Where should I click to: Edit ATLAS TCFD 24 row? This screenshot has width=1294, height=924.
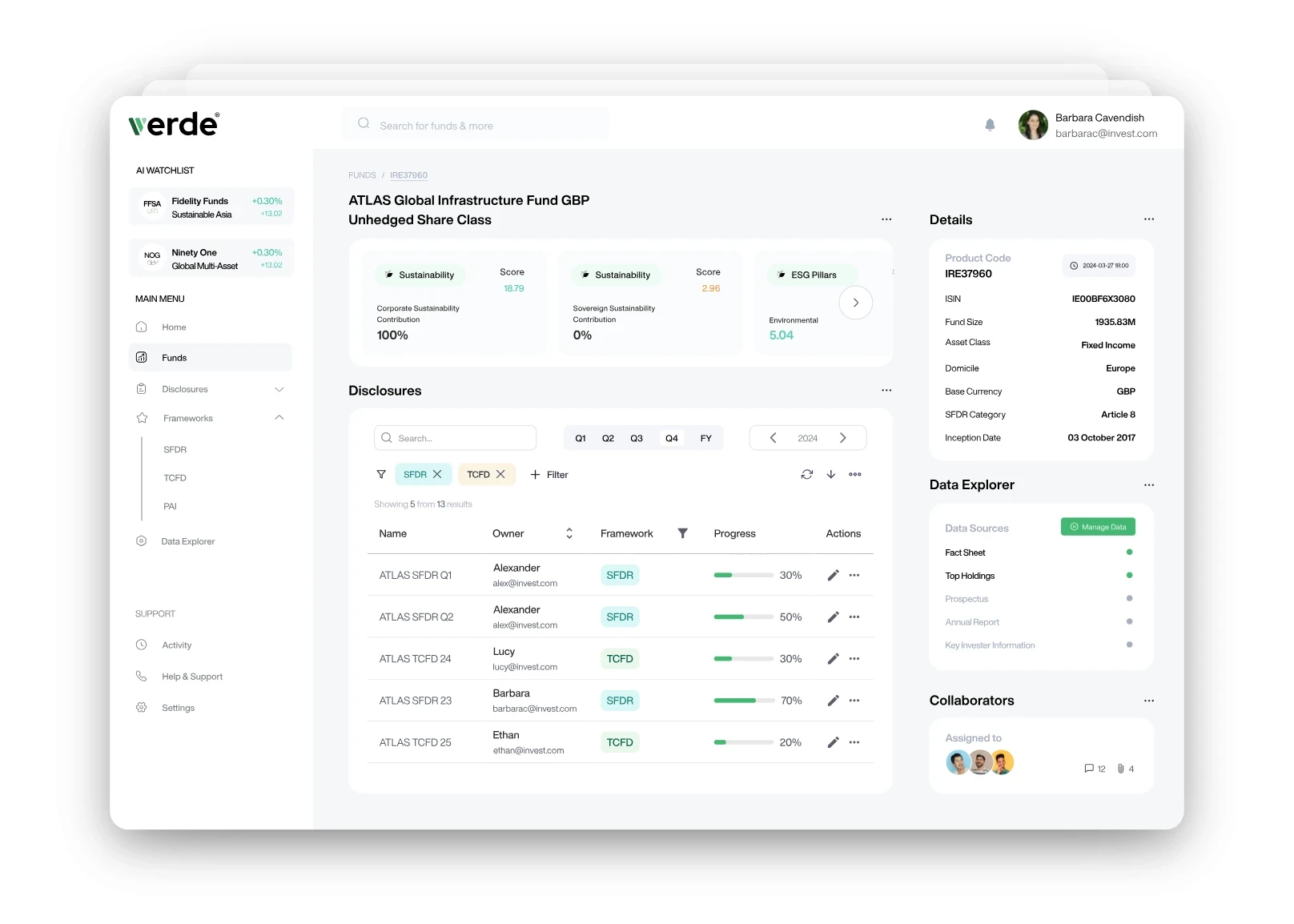click(x=833, y=659)
